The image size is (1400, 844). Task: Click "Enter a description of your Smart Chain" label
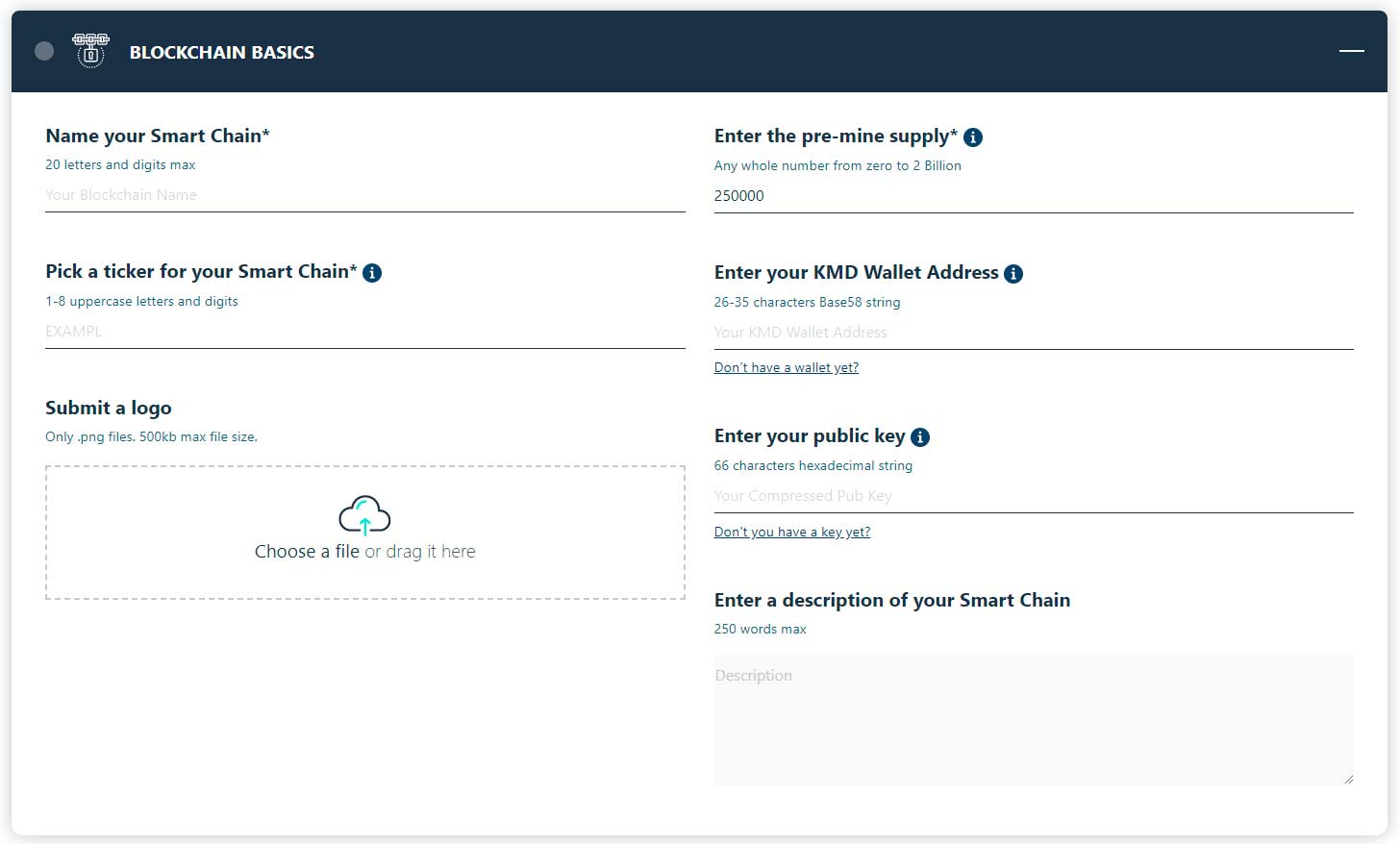[x=892, y=601]
